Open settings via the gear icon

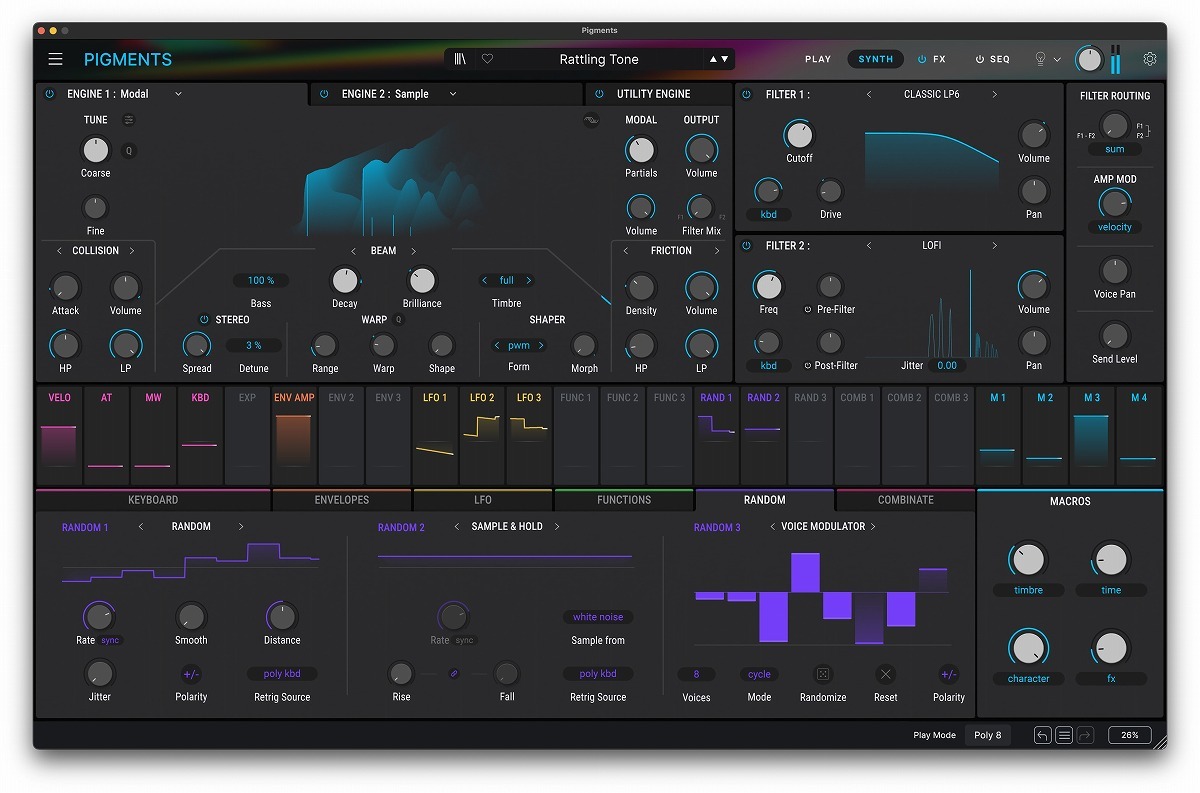tap(1150, 59)
